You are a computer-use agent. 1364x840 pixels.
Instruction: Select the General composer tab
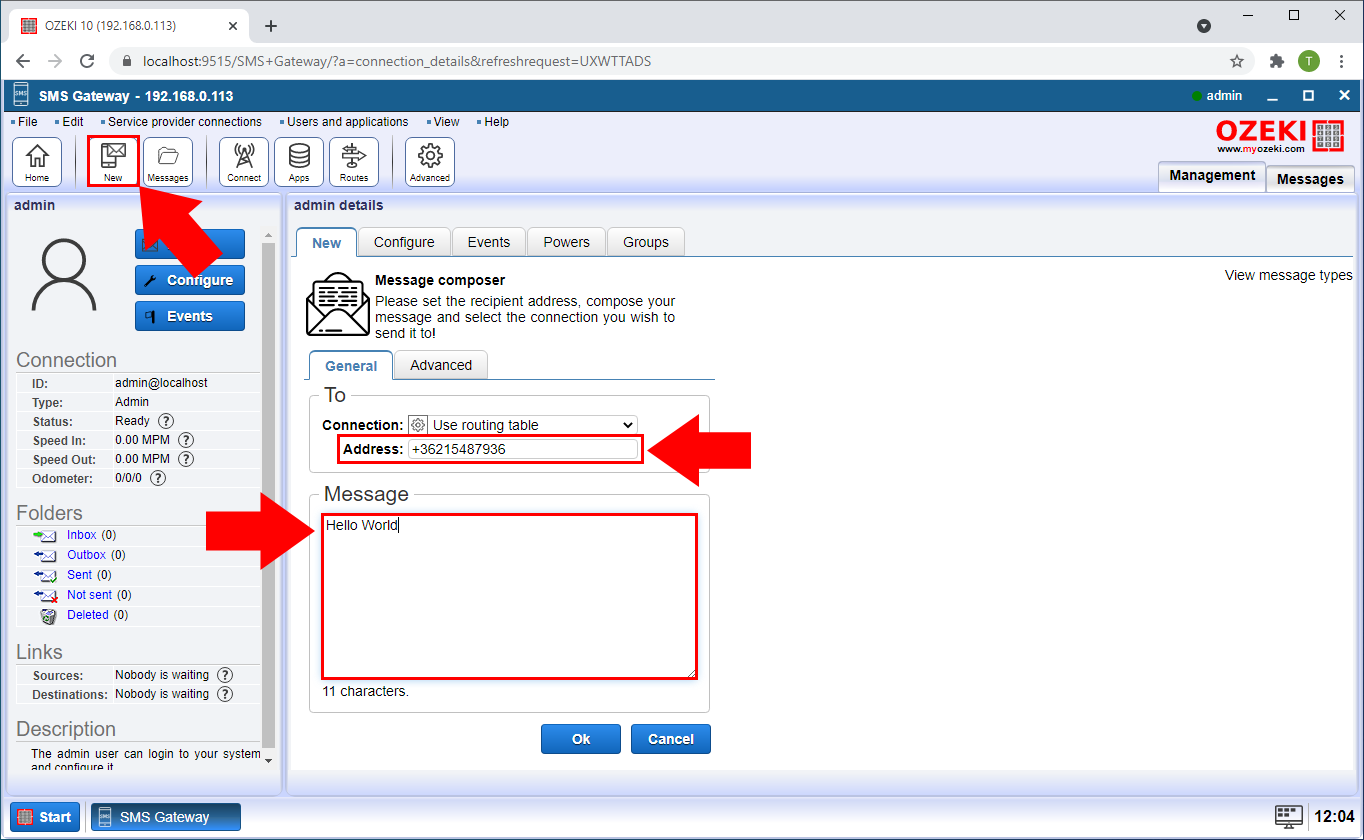pos(351,366)
